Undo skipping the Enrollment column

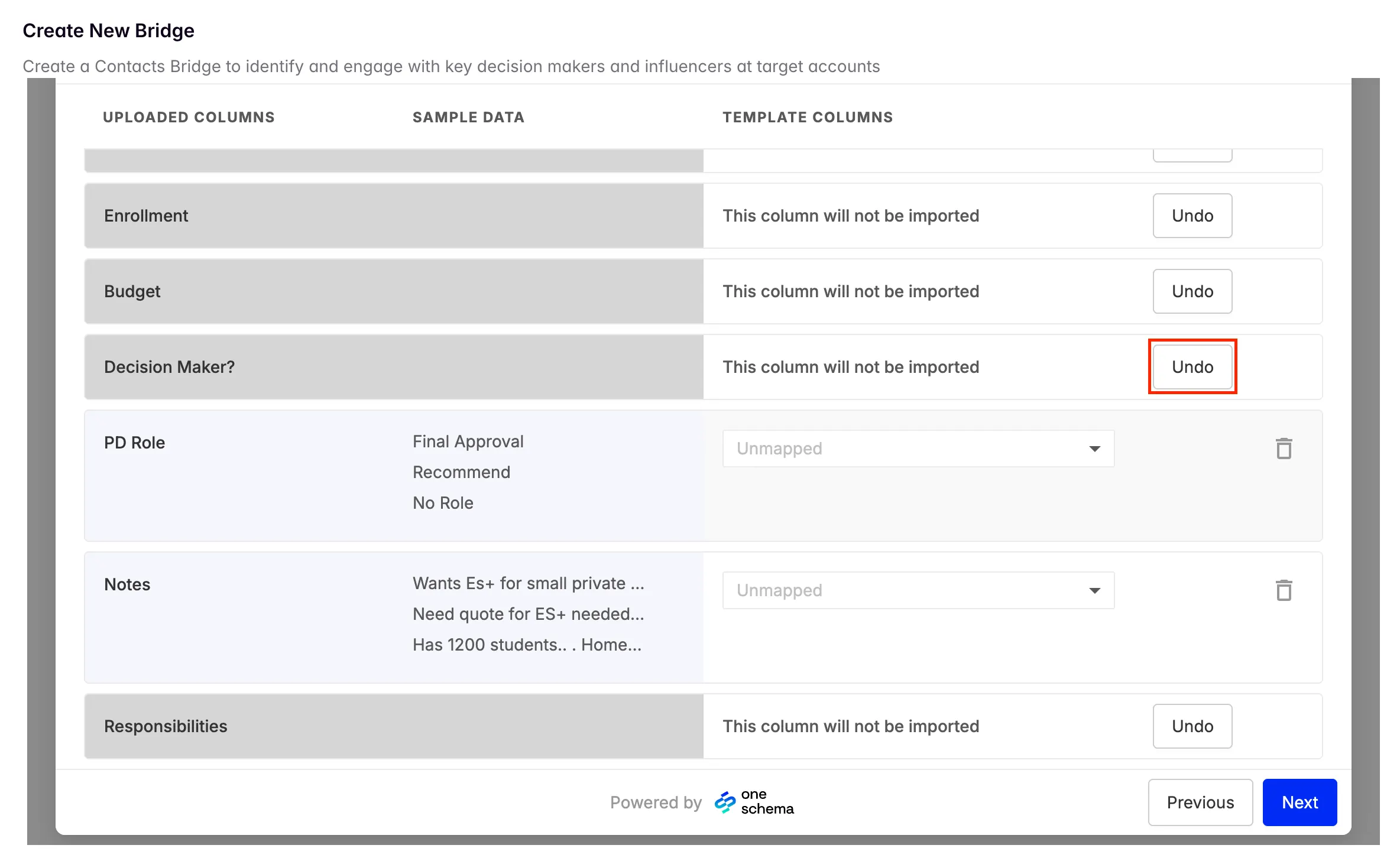(1192, 216)
